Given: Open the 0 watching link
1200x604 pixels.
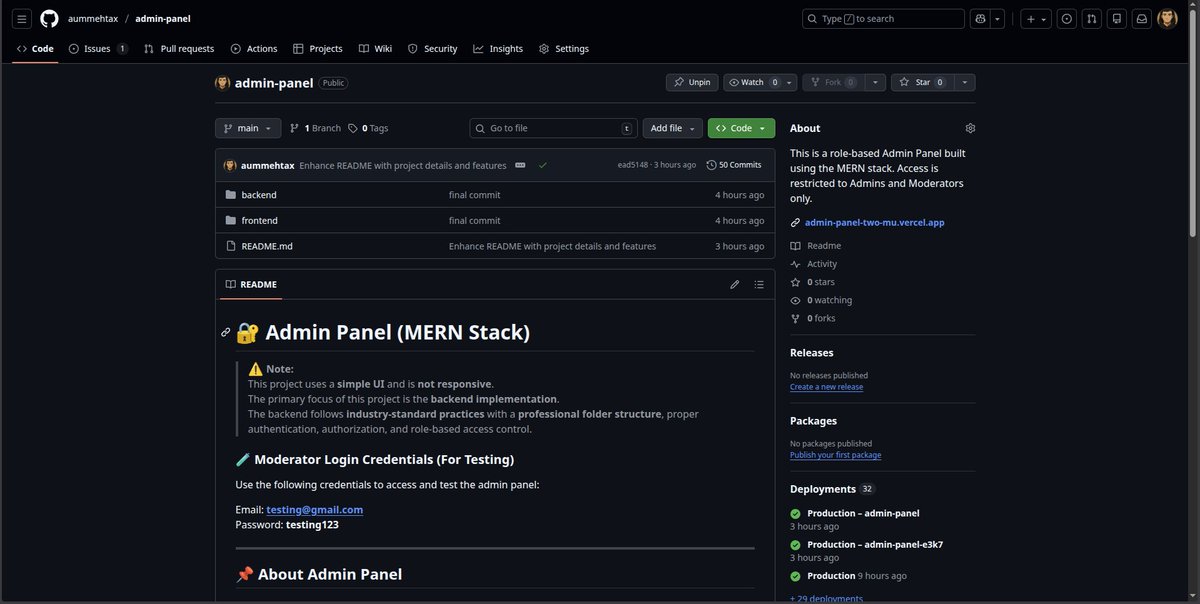Looking at the screenshot, I should pyautogui.click(x=821, y=300).
